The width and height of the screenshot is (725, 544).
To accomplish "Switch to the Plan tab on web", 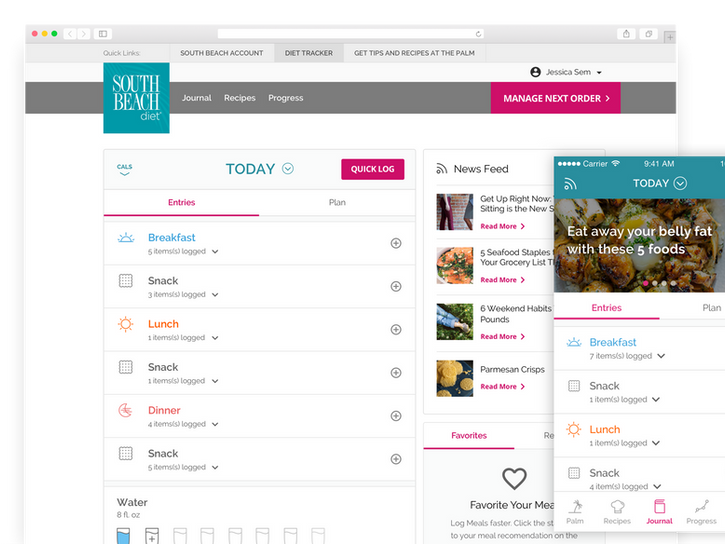I will 337,202.
